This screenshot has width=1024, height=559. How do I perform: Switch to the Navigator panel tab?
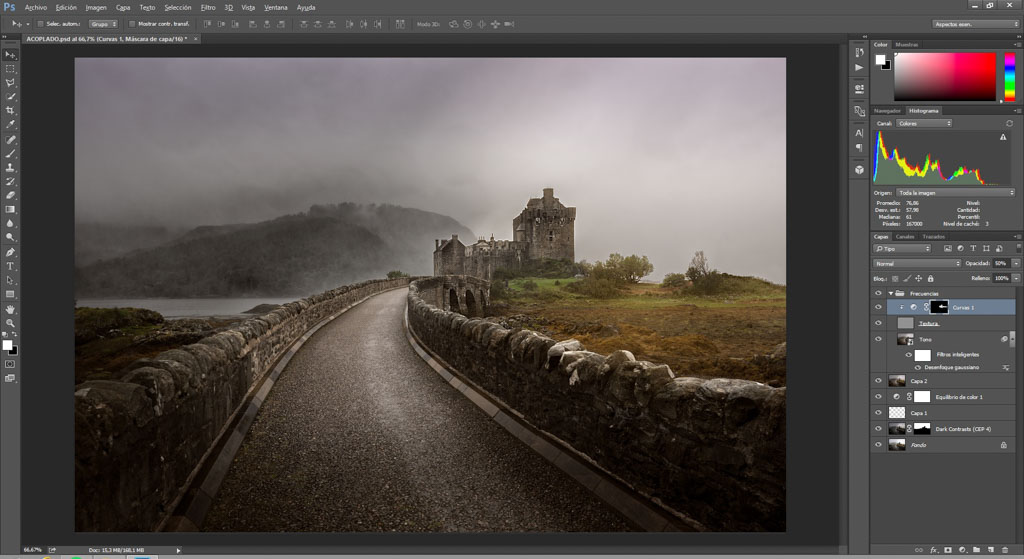click(x=887, y=110)
